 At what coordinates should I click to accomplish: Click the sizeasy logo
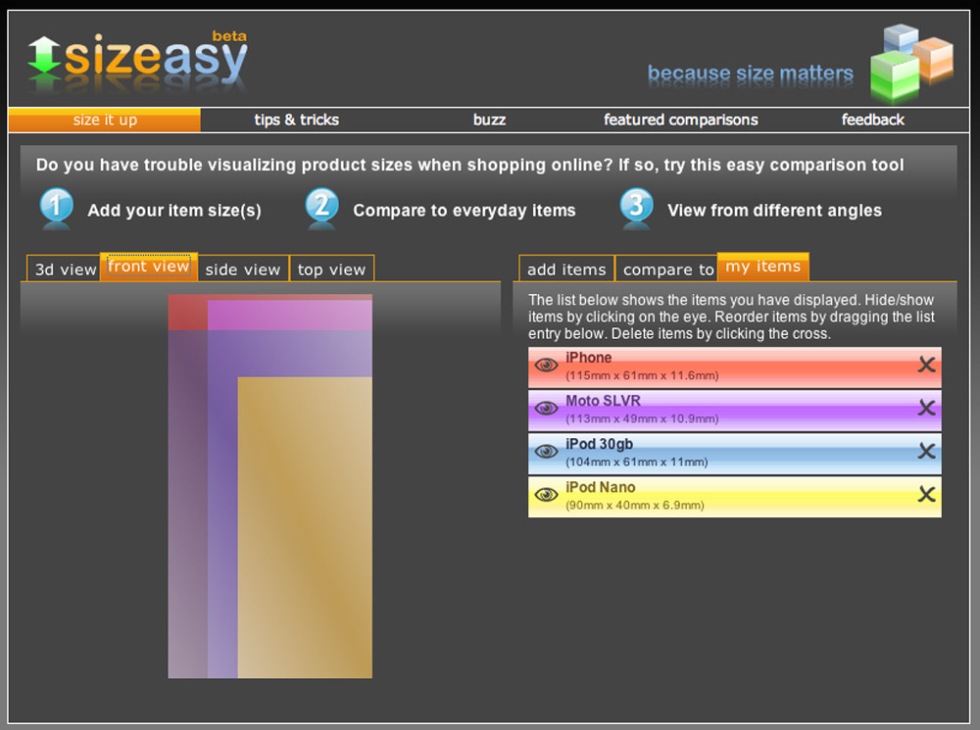[x=137, y=60]
